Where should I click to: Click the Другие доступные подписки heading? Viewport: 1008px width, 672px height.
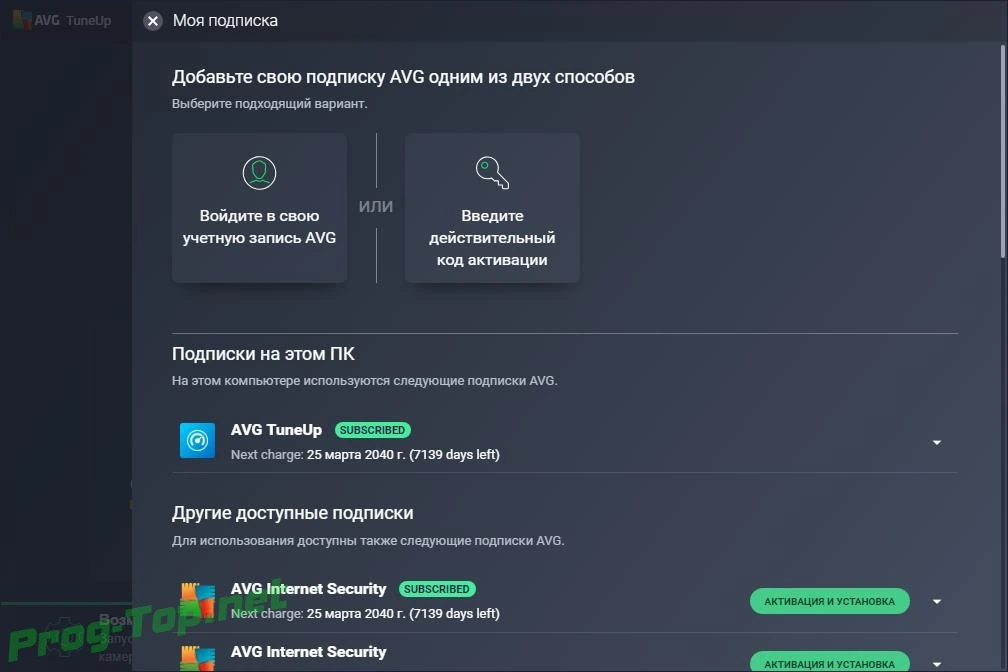[x=292, y=513]
